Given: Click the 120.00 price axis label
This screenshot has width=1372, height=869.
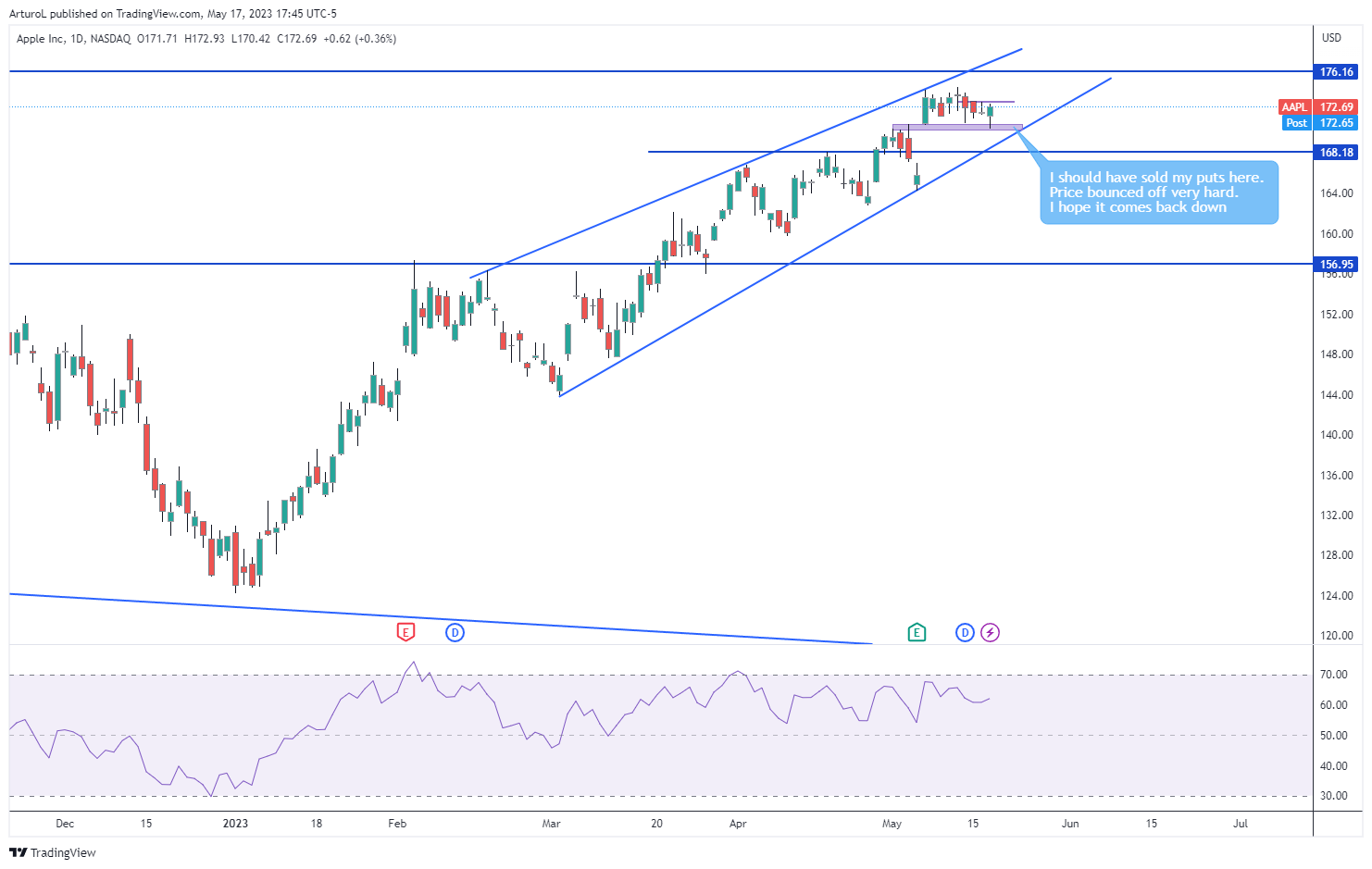Looking at the screenshot, I should pyautogui.click(x=1336, y=636).
